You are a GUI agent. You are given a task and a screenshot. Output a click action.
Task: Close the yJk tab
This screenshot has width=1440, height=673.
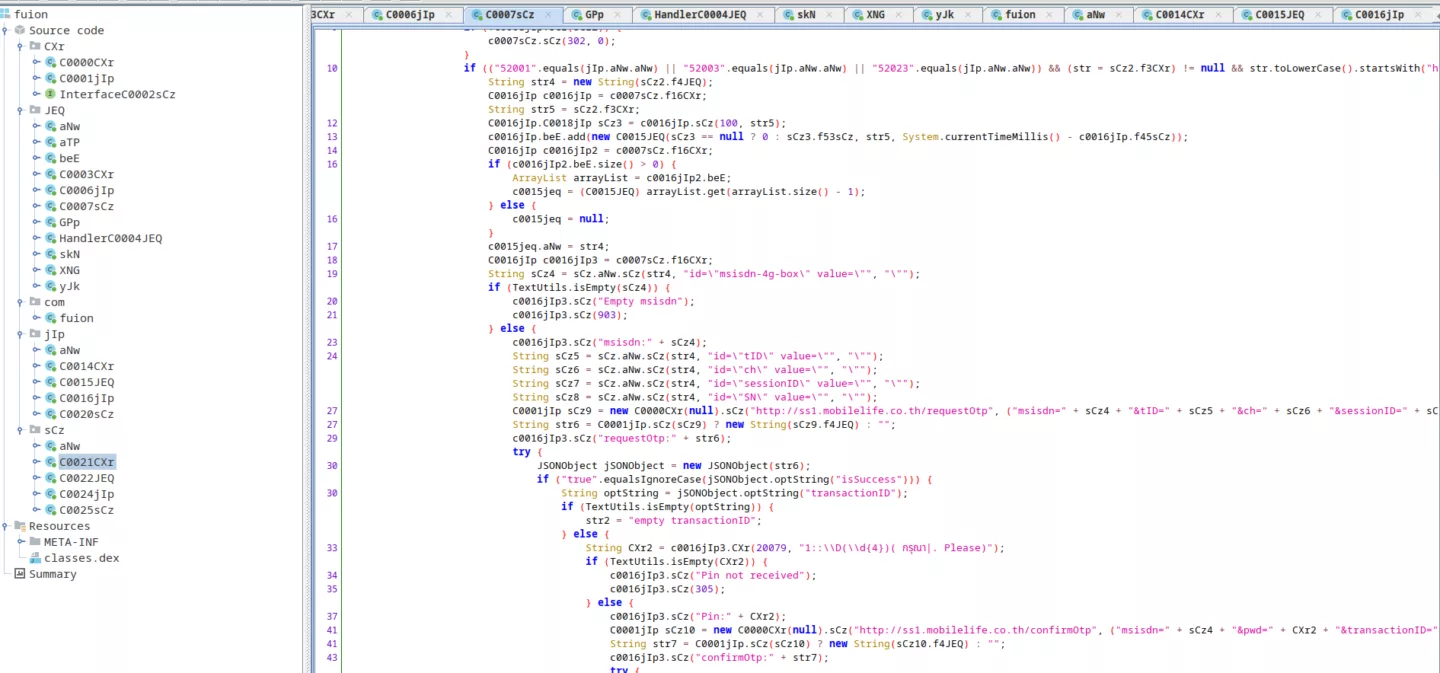968,15
